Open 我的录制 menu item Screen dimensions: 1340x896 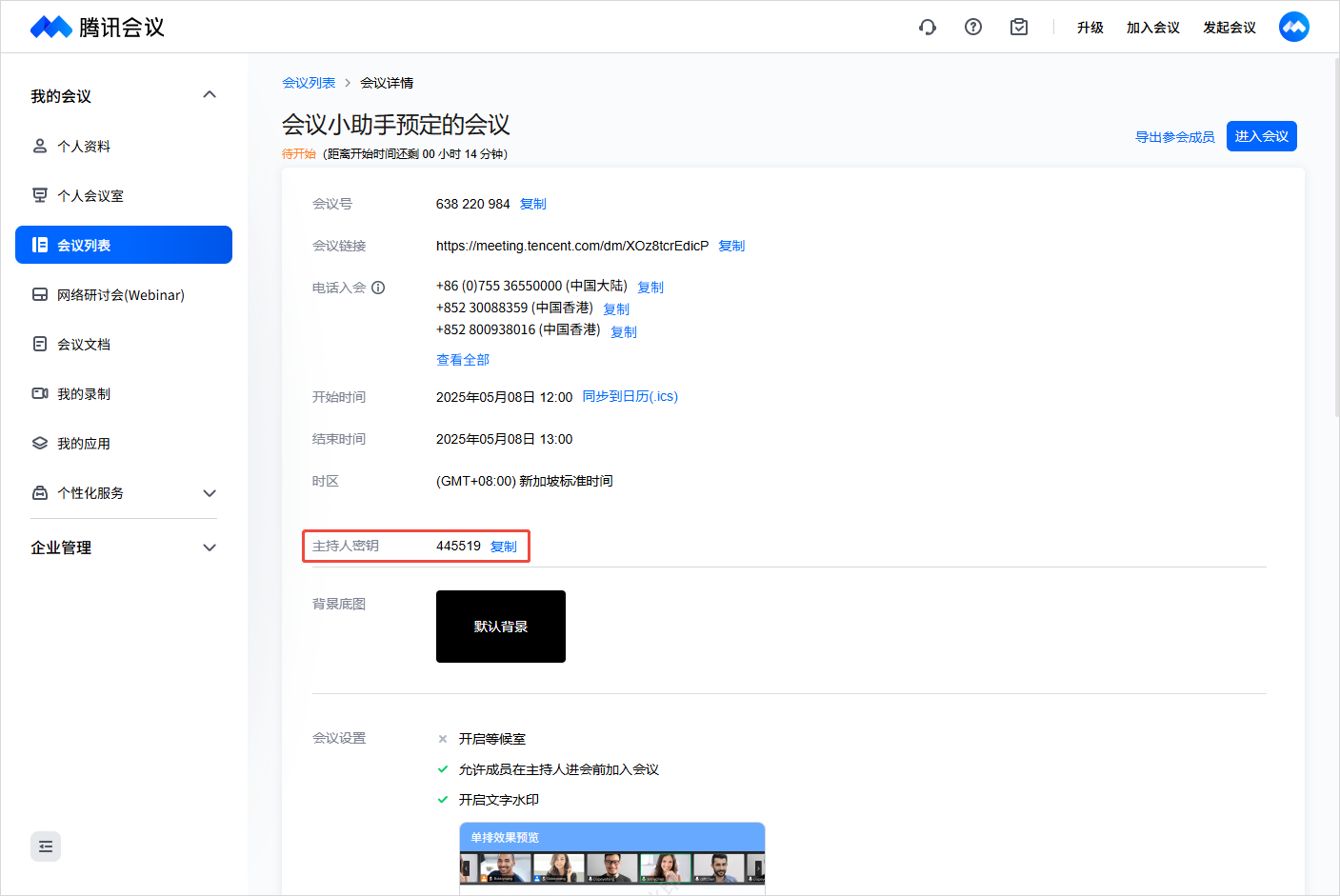[x=124, y=393]
